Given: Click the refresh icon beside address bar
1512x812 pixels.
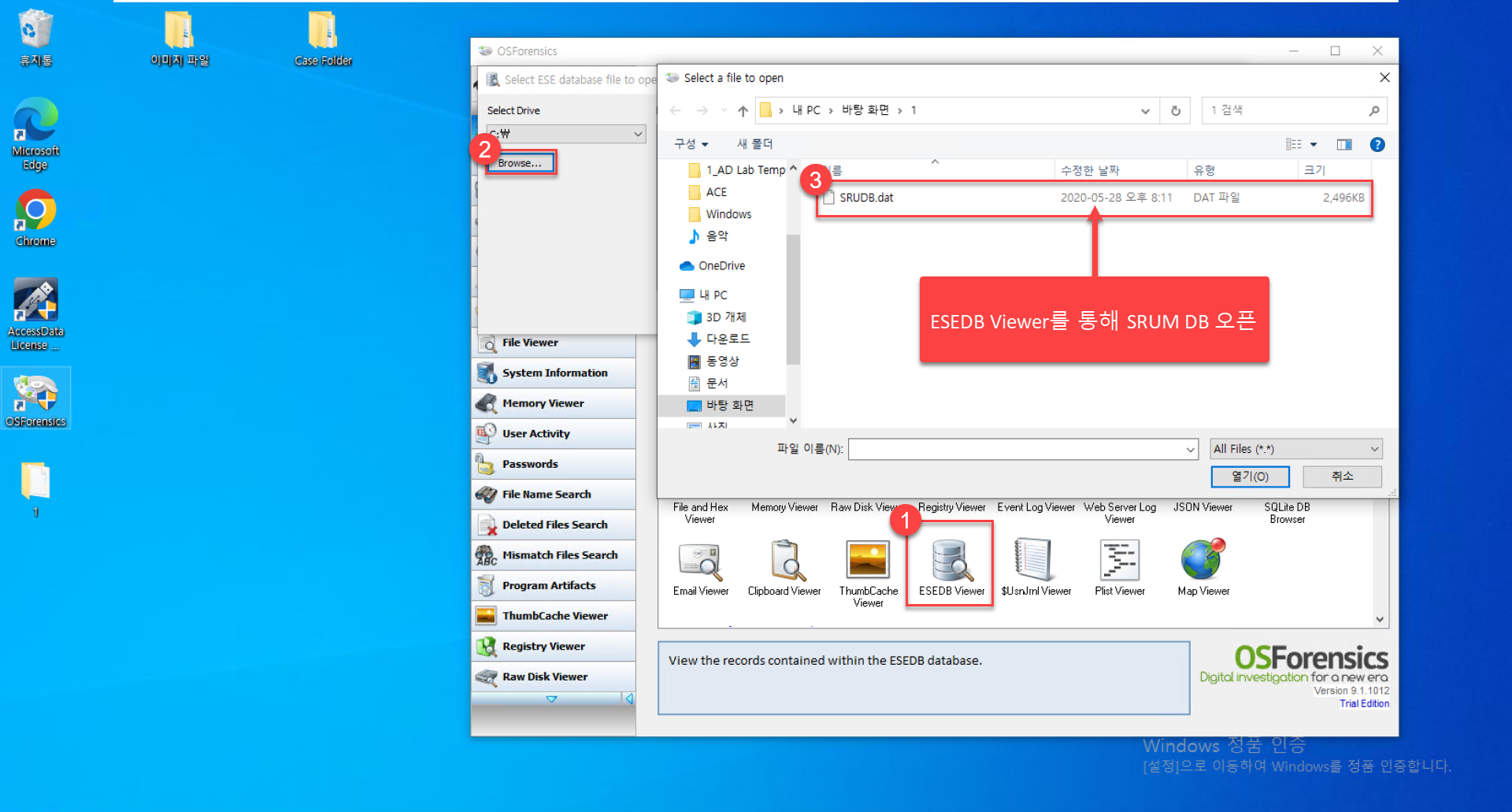Looking at the screenshot, I should pos(1175,111).
